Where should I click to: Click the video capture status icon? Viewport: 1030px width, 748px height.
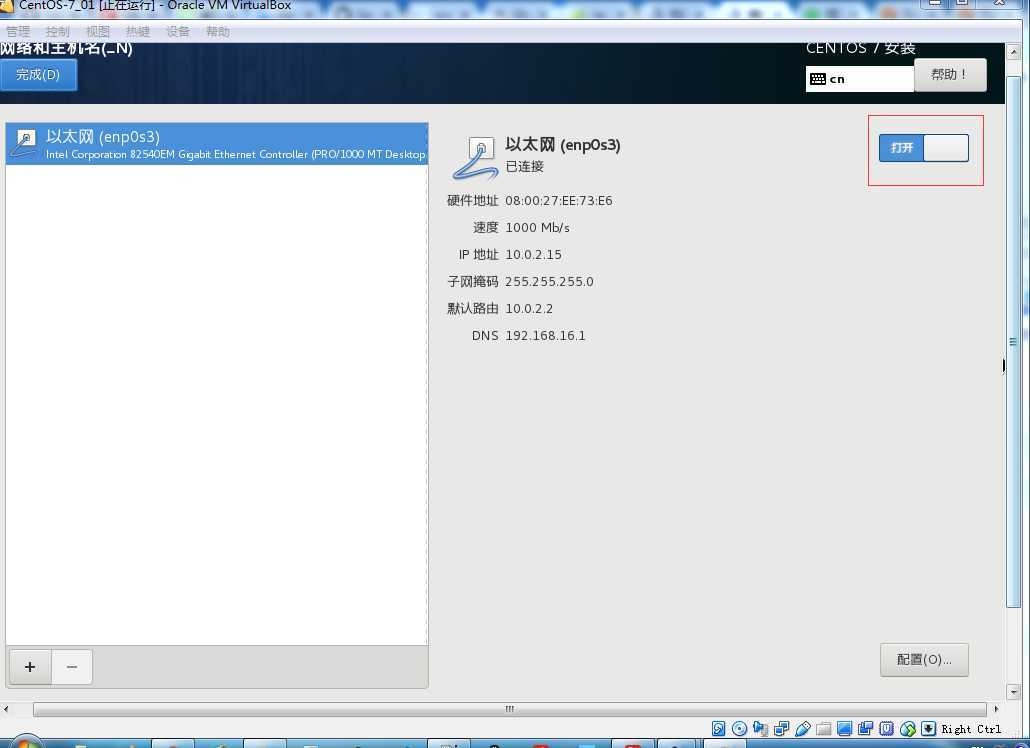click(x=866, y=728)
